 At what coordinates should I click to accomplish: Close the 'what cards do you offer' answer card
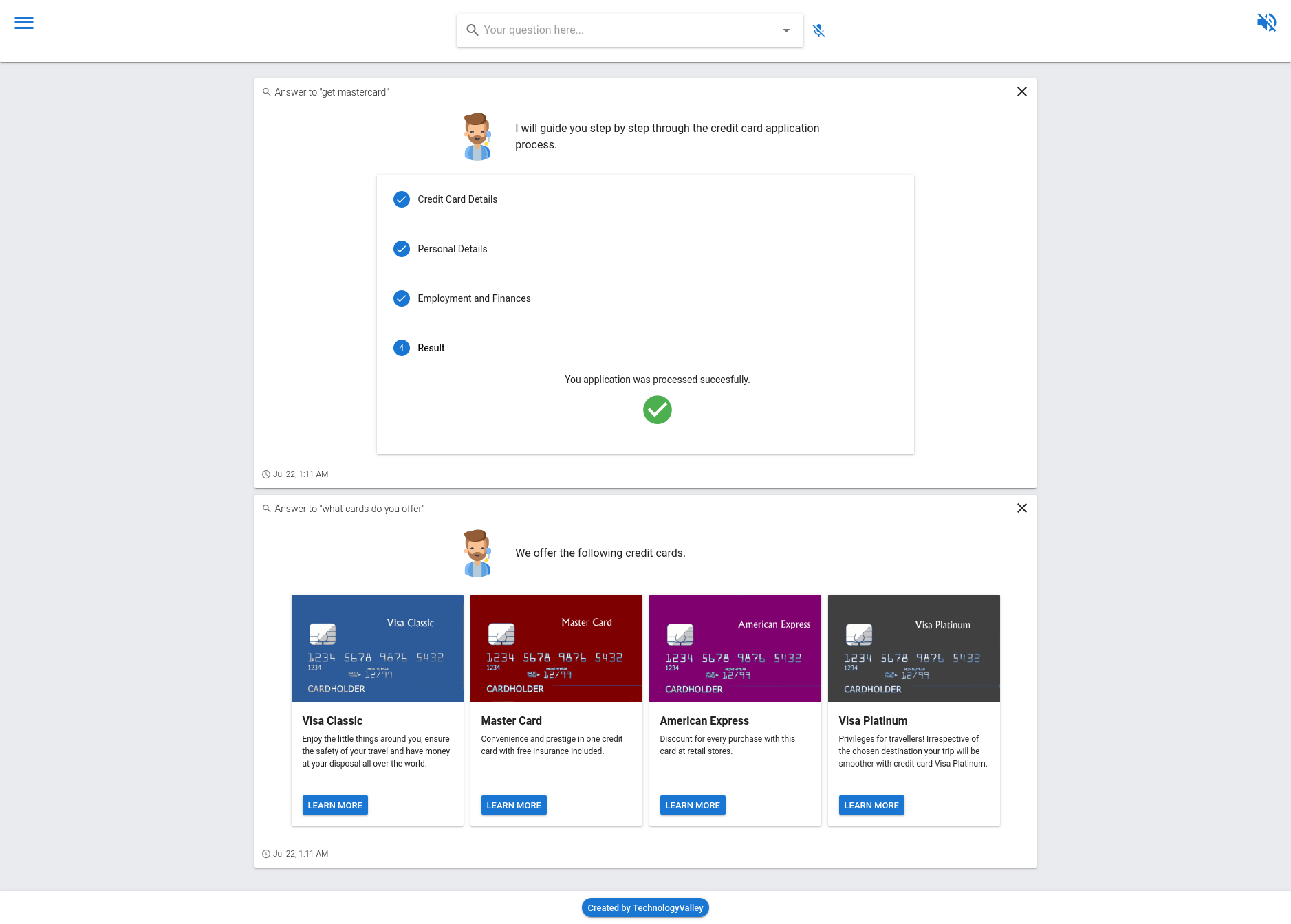pos(1022,508)
